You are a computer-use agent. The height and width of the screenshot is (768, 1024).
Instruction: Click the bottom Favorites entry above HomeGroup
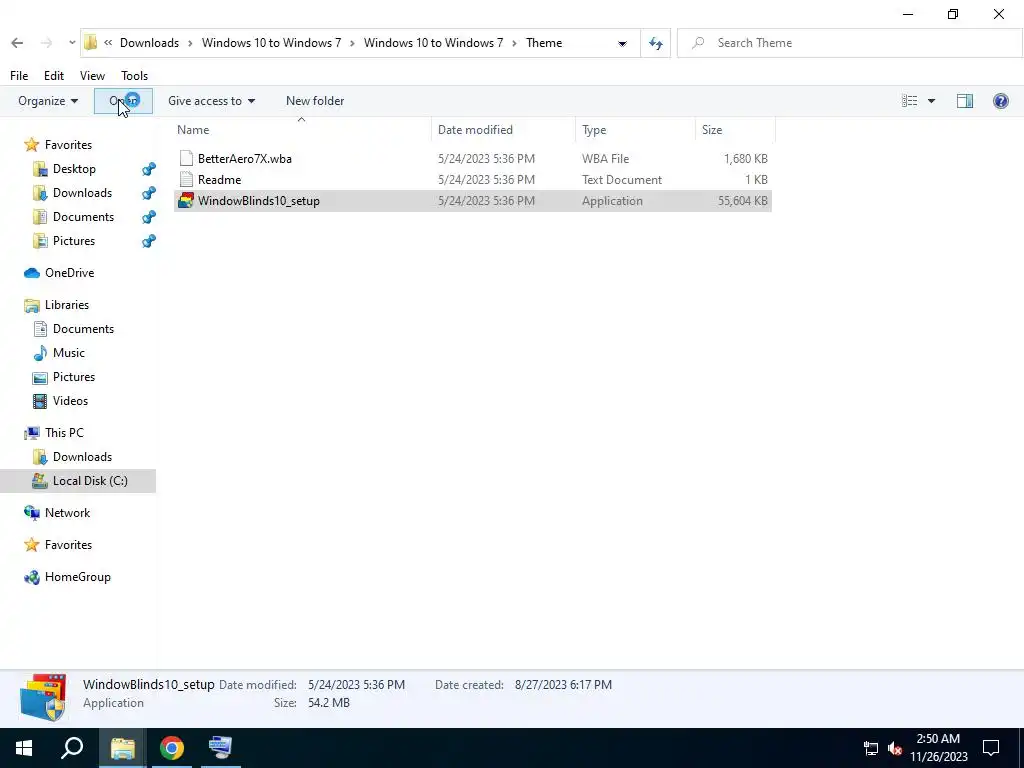(68, 545)
